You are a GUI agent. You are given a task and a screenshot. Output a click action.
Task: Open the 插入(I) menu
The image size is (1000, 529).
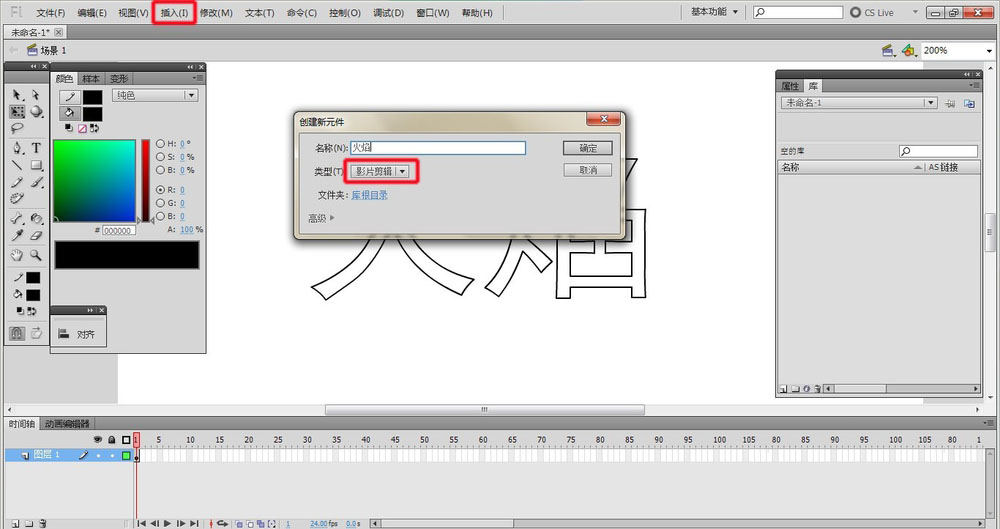pyautogui.click(x=174, y=13)
